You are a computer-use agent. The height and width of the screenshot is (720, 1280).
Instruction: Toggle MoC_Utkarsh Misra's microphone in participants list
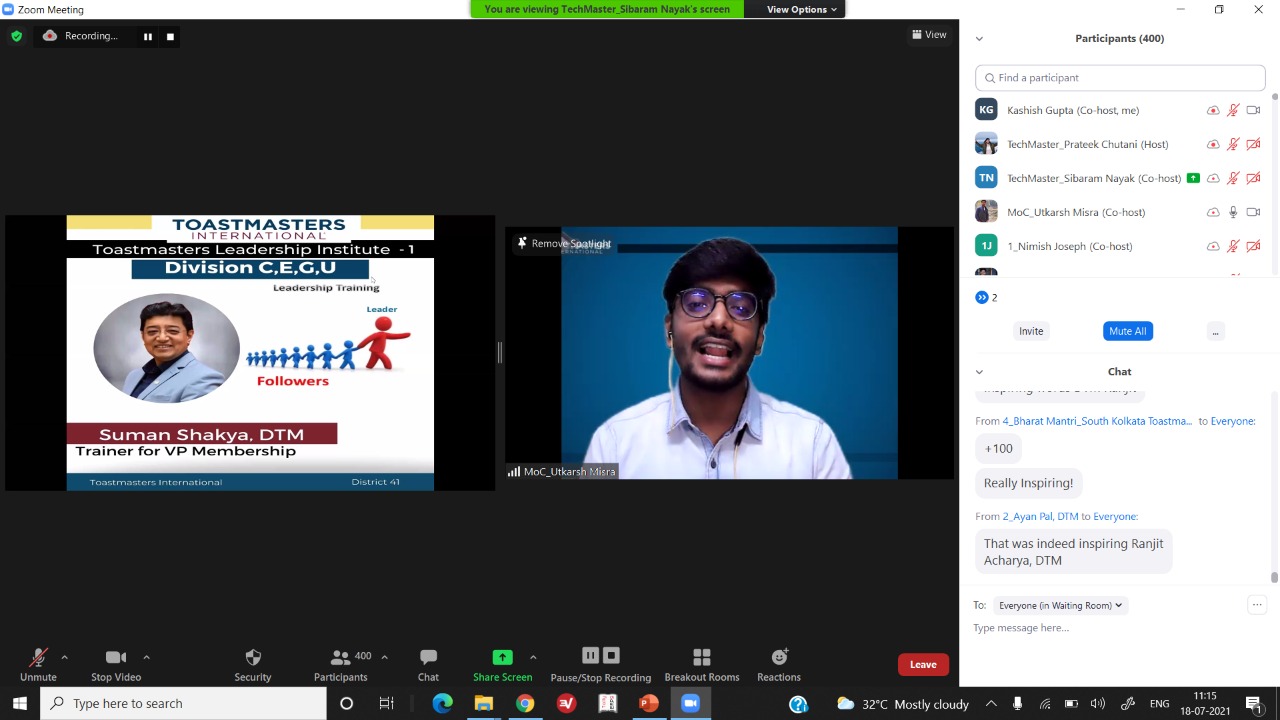click(1233, 212)
